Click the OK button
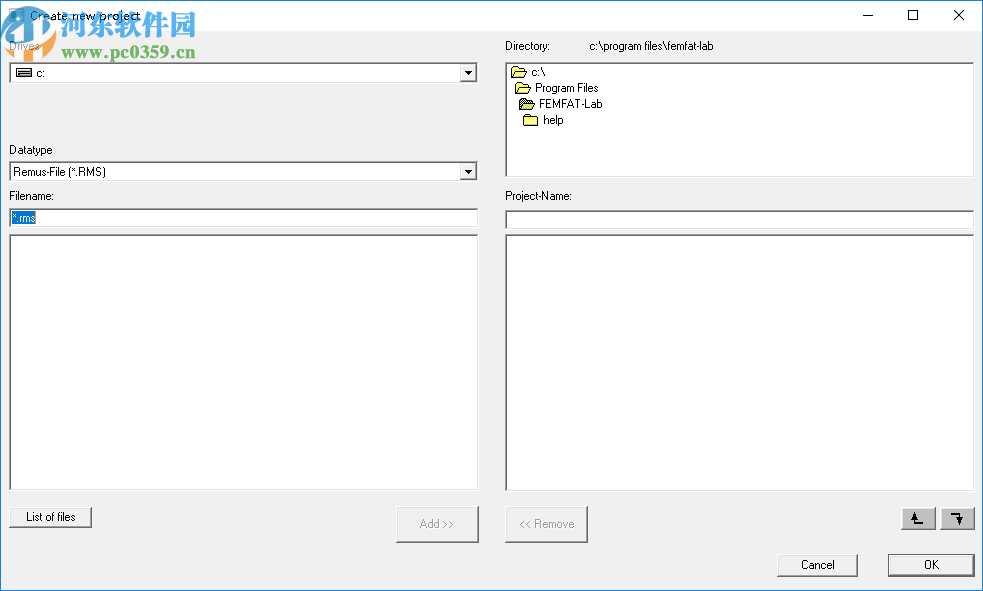Viewport: 983px width, 591px height. pyautogui.click(x=932, y=565)
